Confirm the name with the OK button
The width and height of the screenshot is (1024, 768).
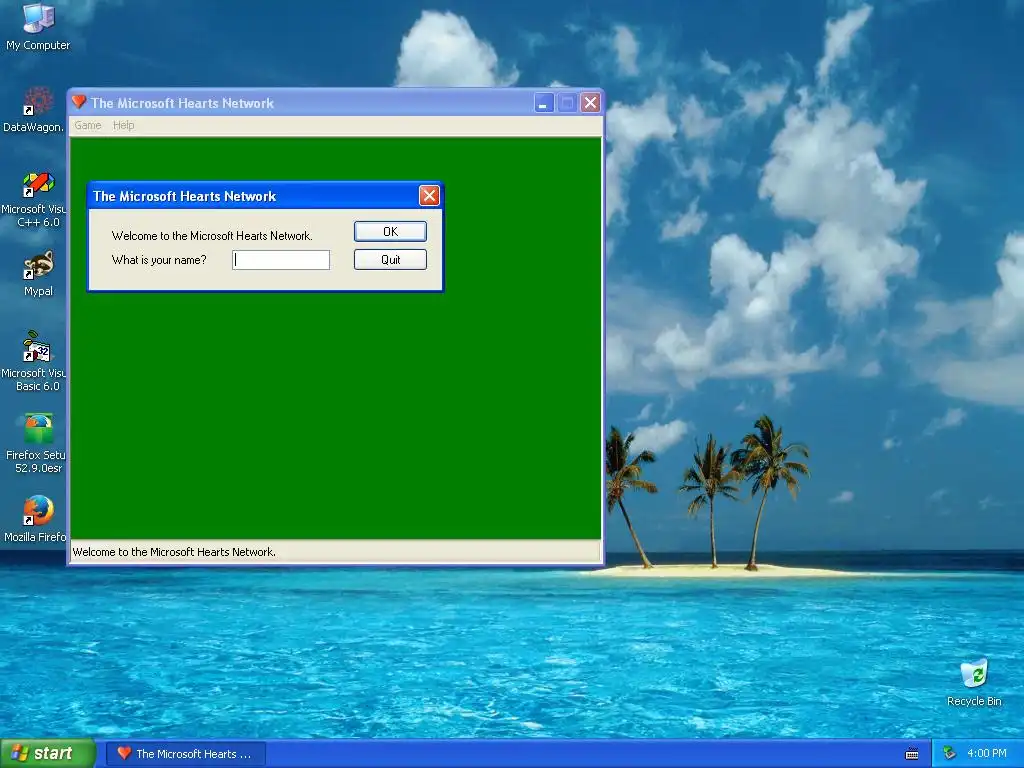pos(391,232)
